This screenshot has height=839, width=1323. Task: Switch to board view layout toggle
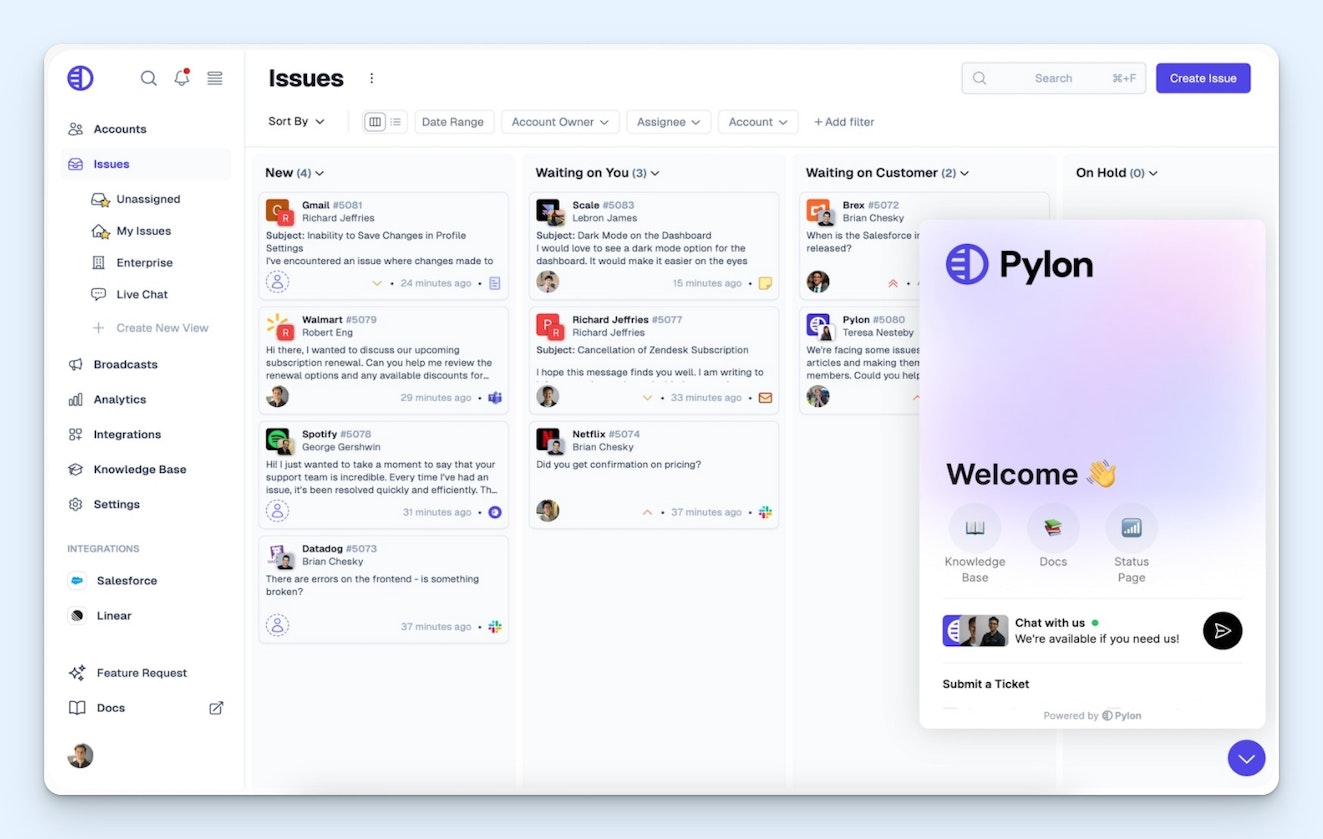(375, 122)
